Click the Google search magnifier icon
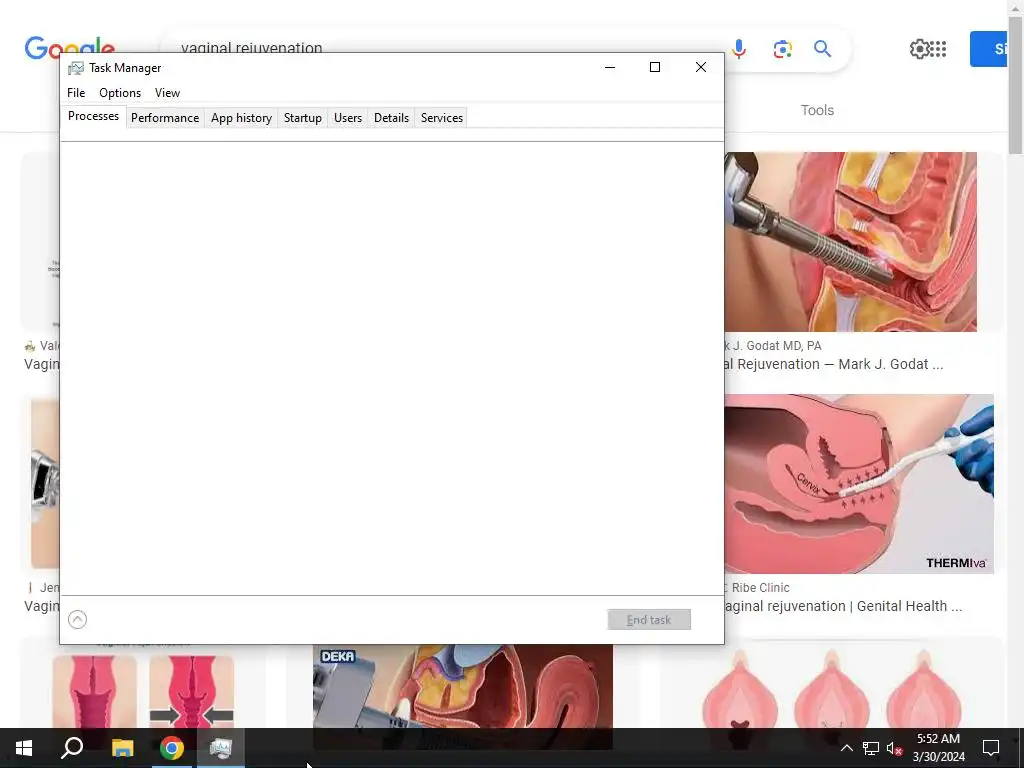The width and height of the screenshot is (1024, 768). click(x=822, y=49)
